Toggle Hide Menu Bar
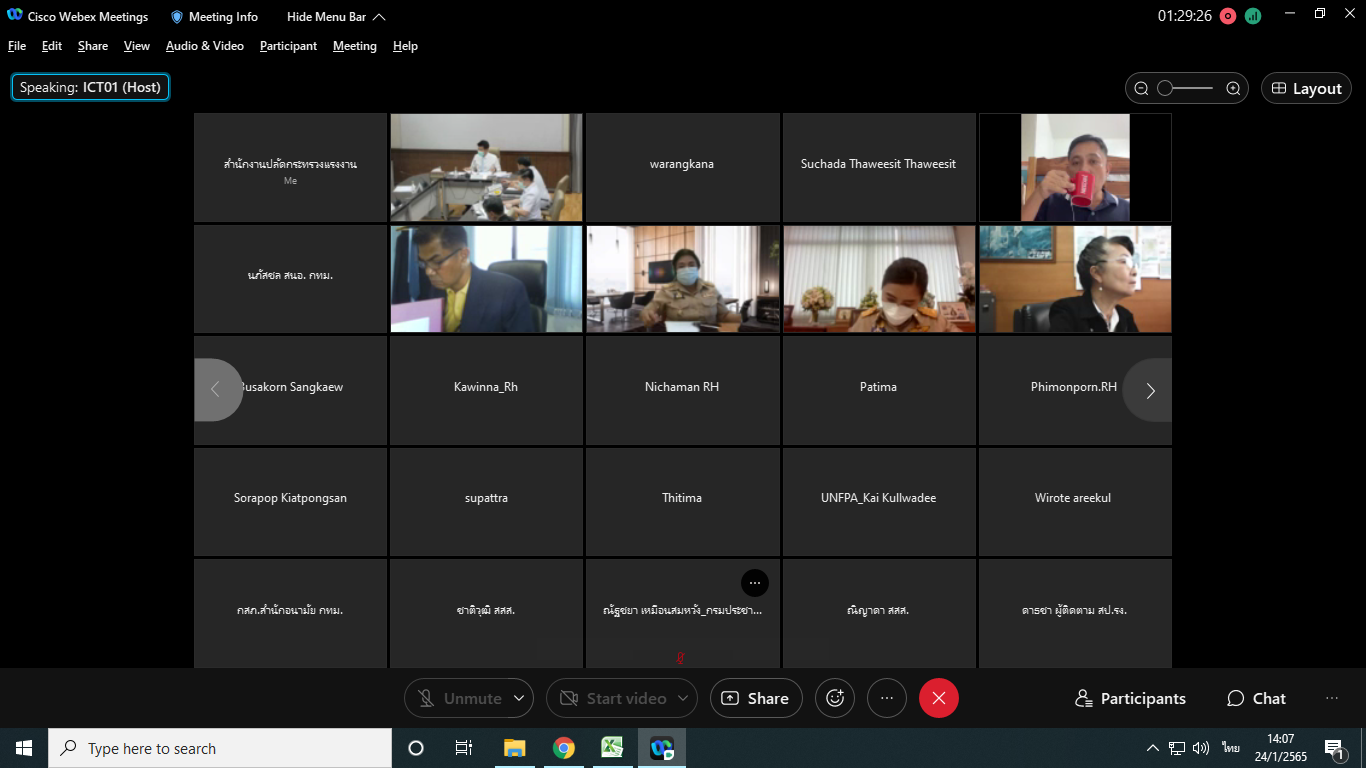The height and width of the screenshot is (768, 1366). click(x=335, y=17)
